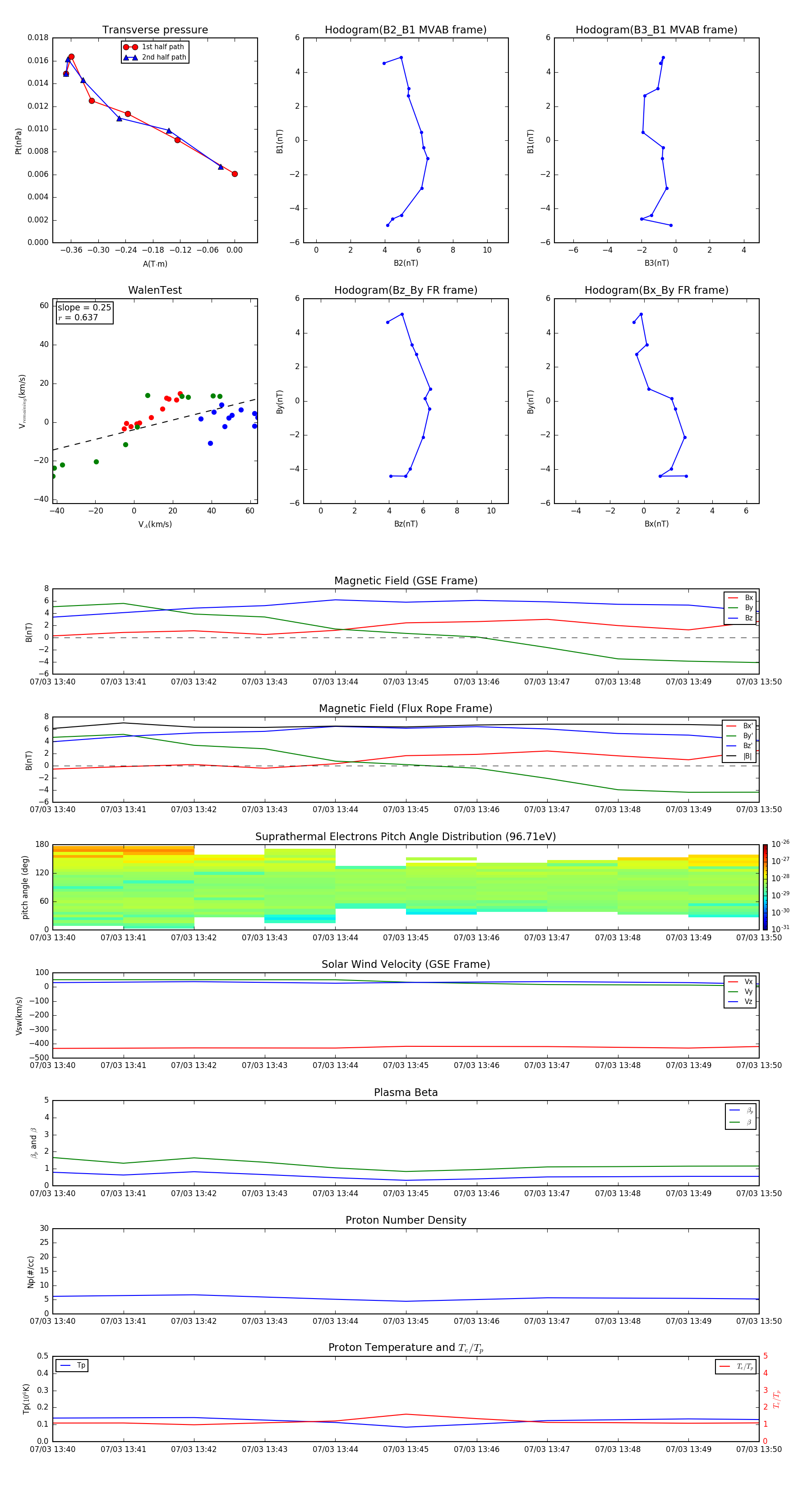Click the "Np(#/cc)" axis label
The height and width of the screenshot is (1489, 812).
[x=31, y=1271]
